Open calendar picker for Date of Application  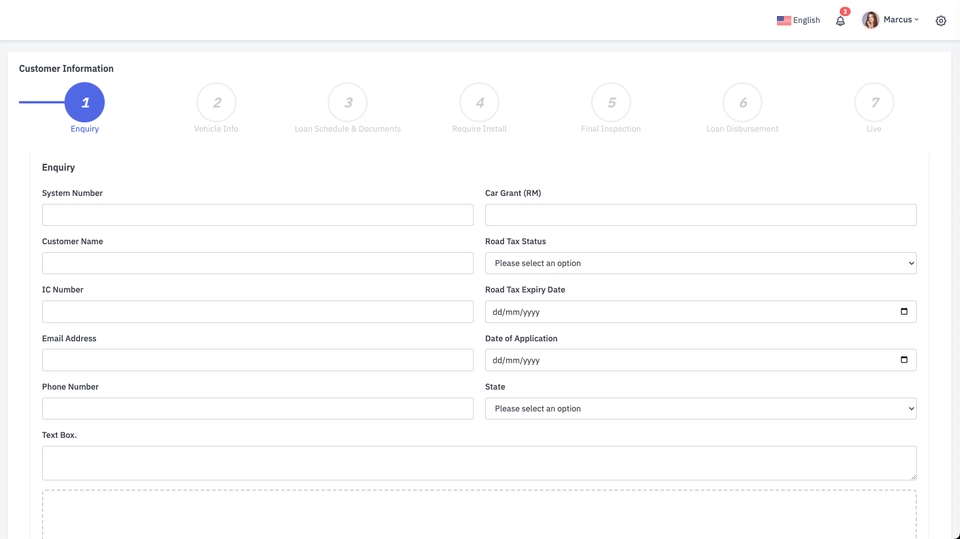pyautogui.click(x=904, y=360)
